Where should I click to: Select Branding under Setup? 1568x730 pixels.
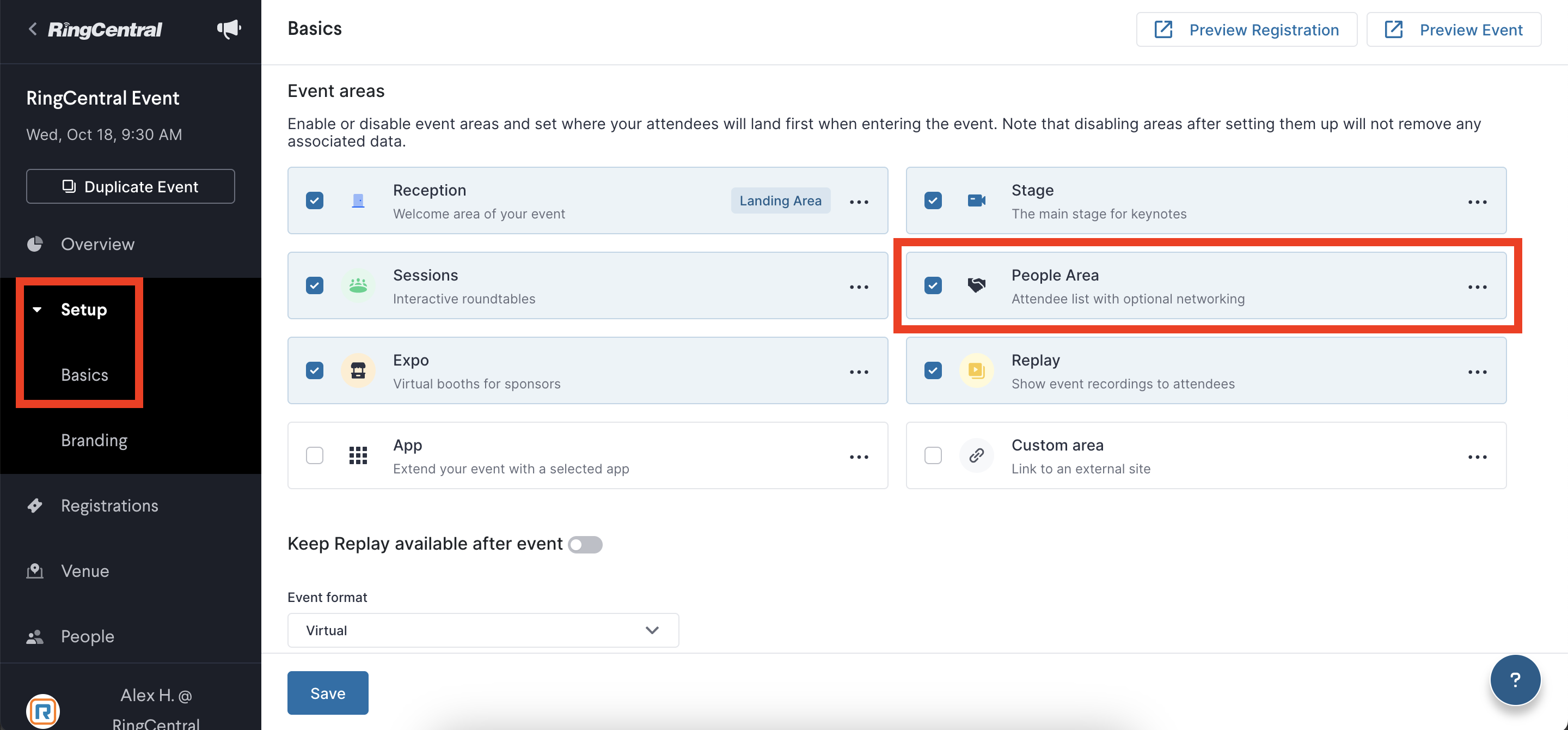click(x=94, y=440)
